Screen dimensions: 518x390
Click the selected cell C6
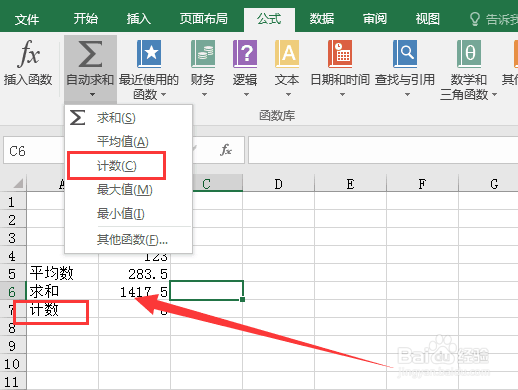tap(207, 291)
